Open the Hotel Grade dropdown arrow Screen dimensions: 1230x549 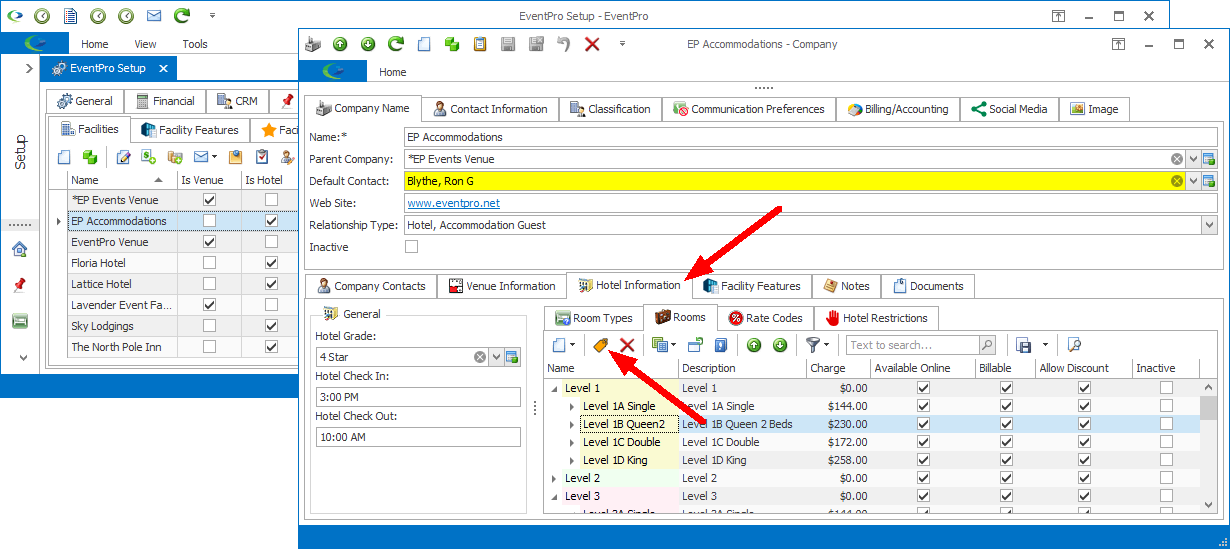point(496,357)
